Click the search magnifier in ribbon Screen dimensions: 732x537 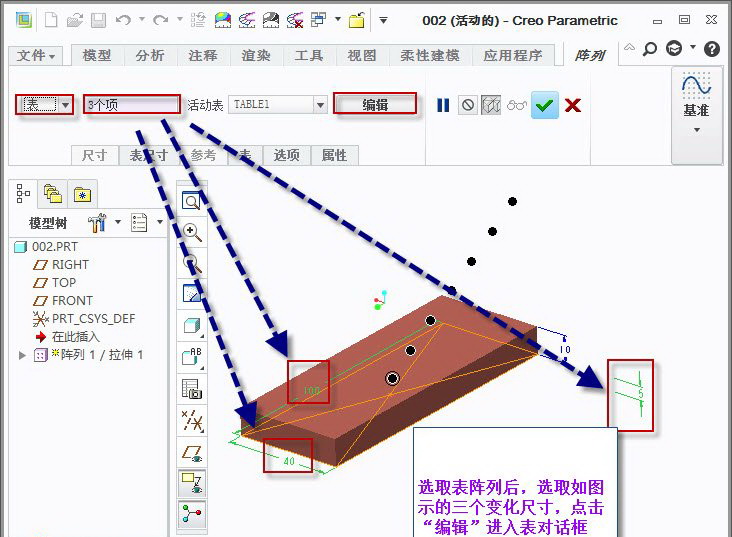point(650,48)
